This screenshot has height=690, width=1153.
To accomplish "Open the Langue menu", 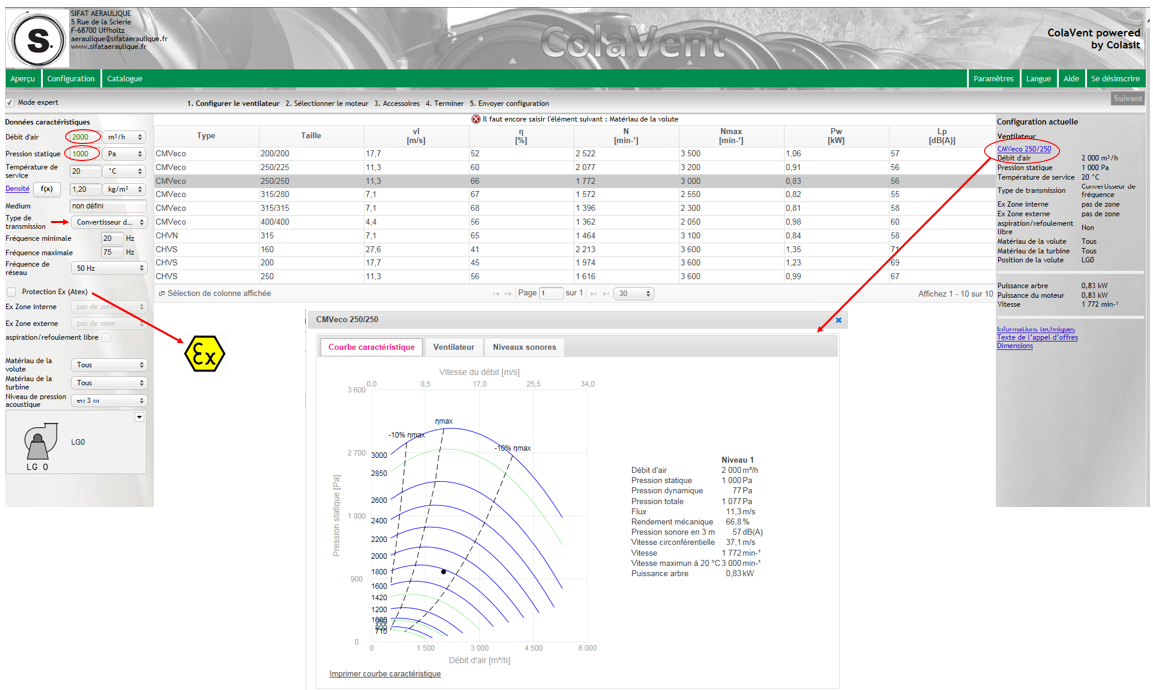I will (x=1038, y=79).
